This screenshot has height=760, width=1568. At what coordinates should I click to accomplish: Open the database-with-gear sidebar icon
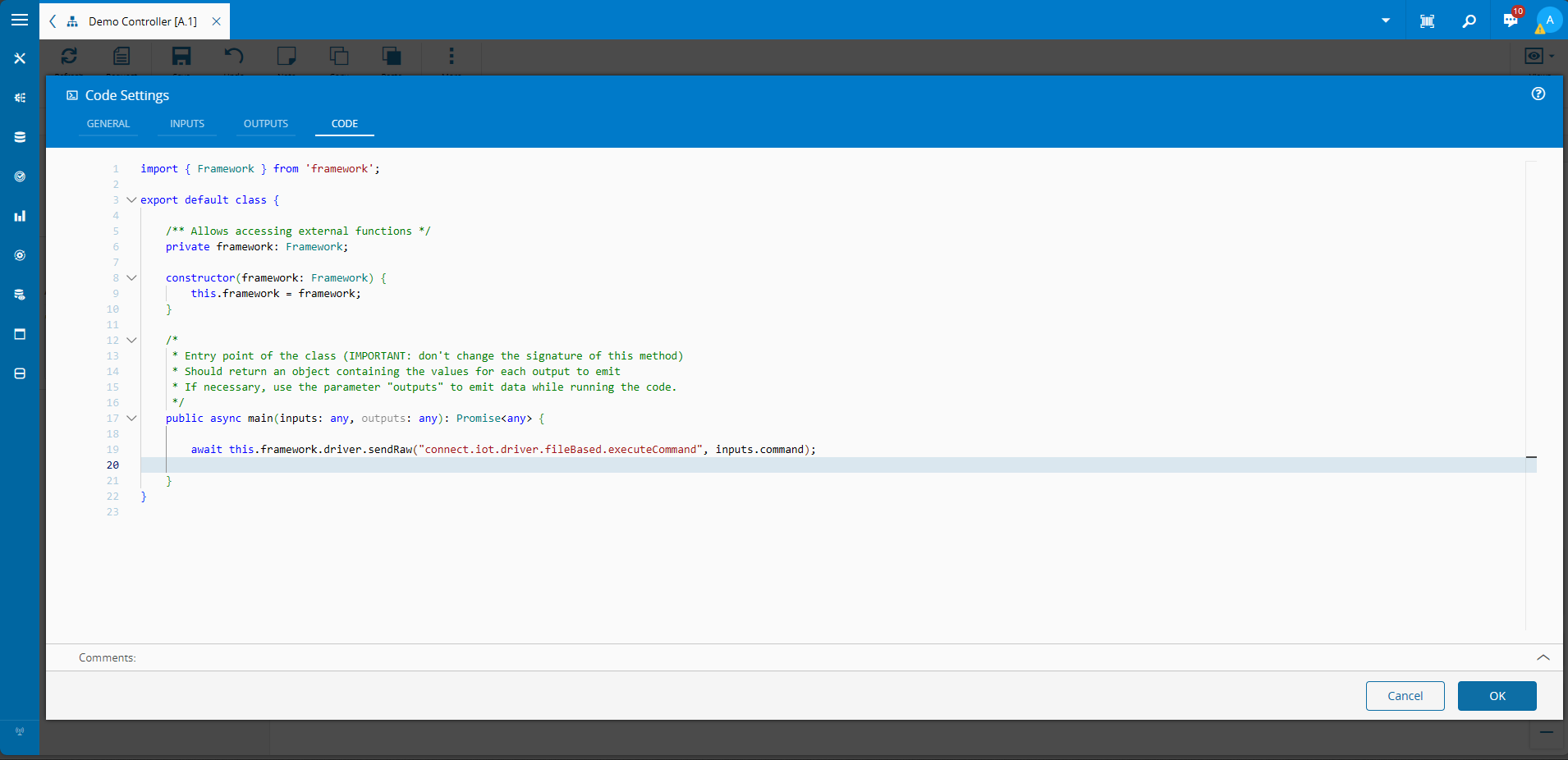coord(20,295)
